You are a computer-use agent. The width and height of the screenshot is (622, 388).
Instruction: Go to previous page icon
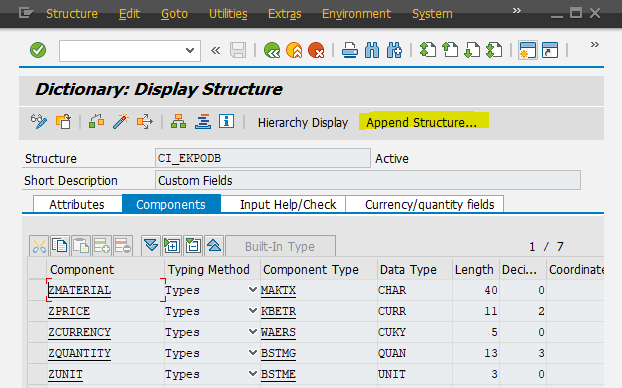pos(450,50)
